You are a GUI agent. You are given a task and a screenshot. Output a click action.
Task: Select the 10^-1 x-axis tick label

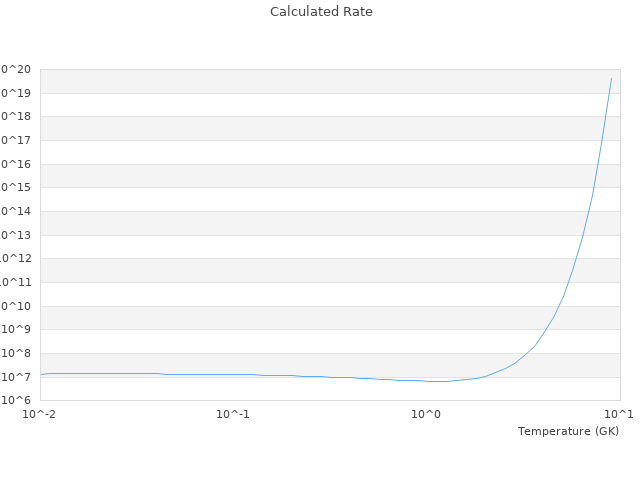click(x=233, y=414)
